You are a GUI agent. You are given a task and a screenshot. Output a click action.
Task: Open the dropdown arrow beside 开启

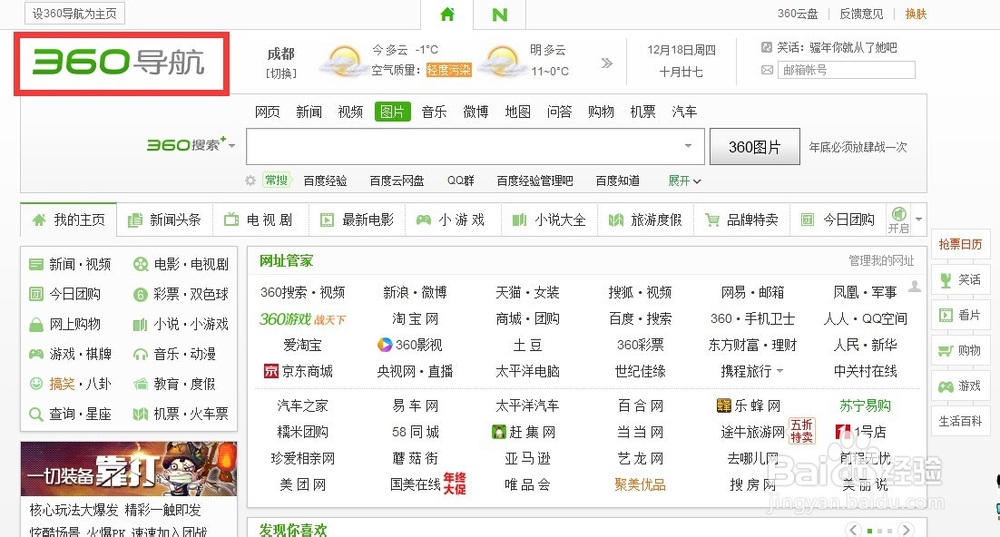point(918,219)
